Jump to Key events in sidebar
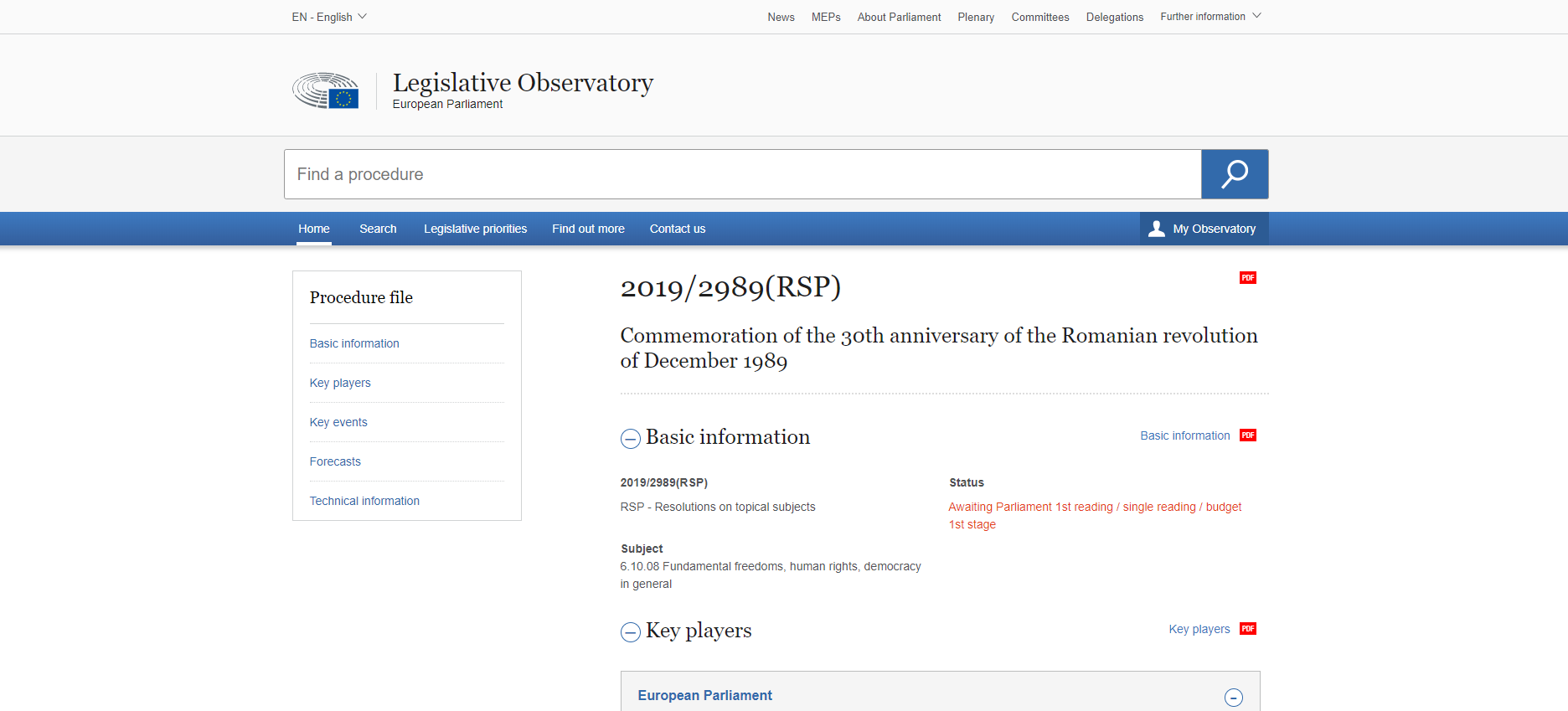Viewport: 1568px width, 711px height. pos(338,422)
